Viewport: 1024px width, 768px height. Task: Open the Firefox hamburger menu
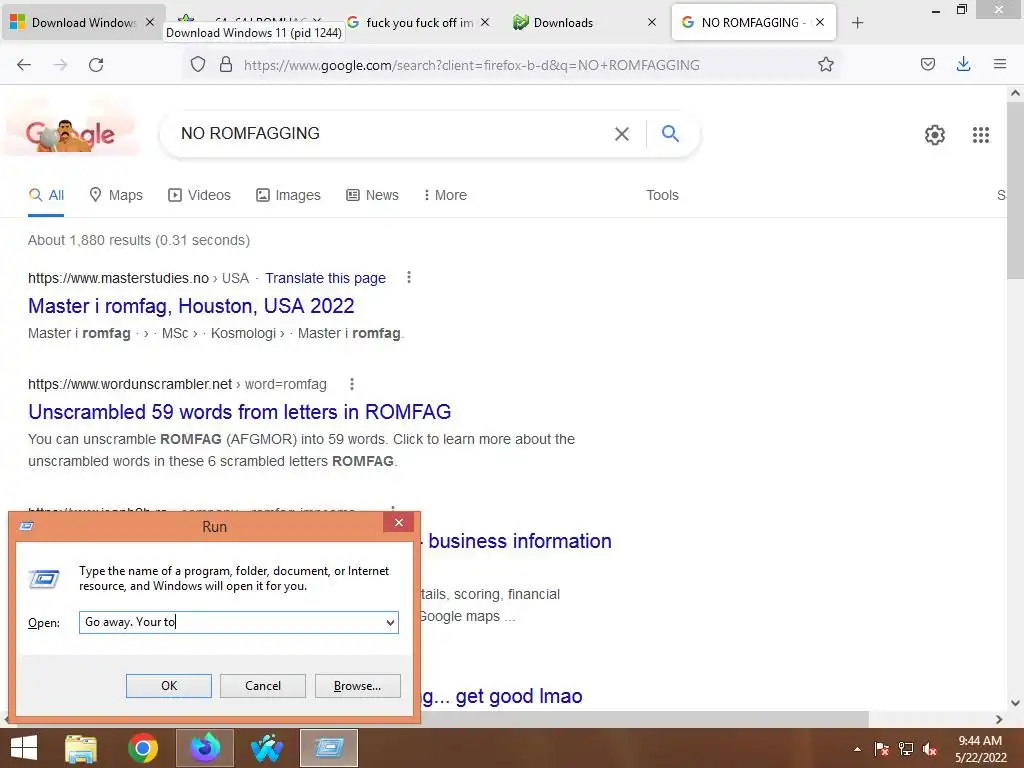tap(1000, 64)
